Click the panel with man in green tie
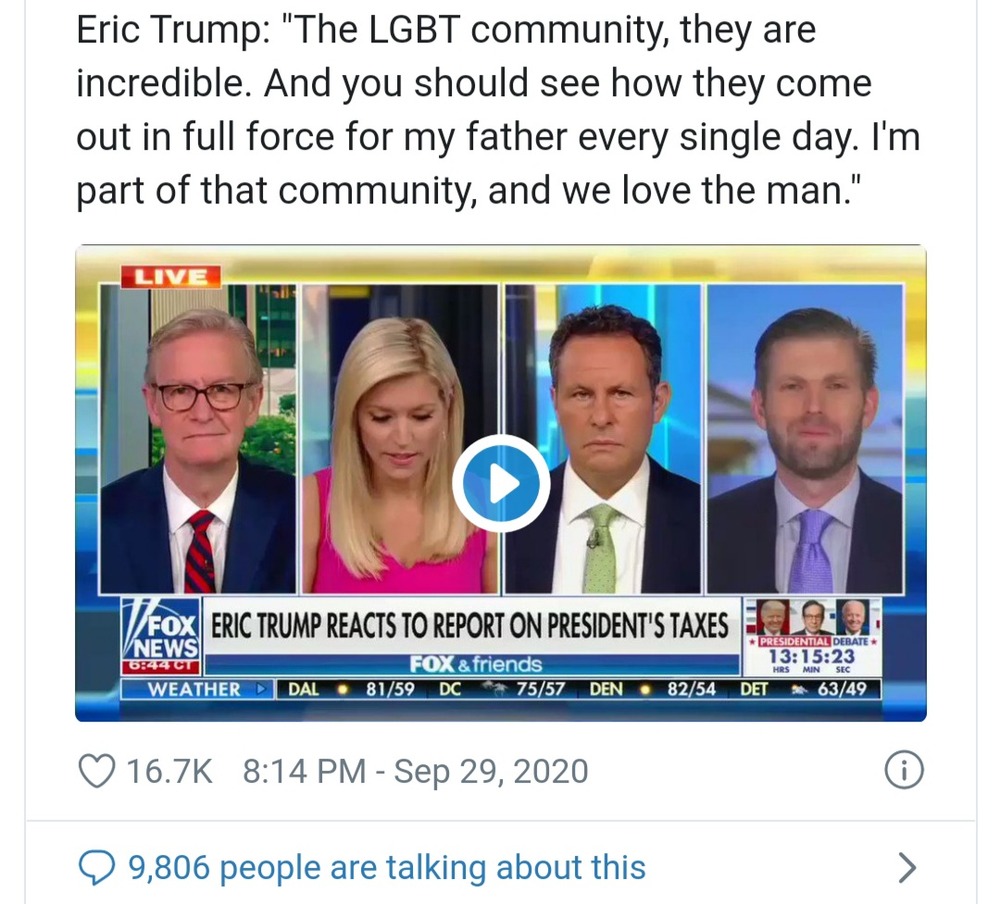Image resolution: width=1000 pixels, height=904 pixels. (x=603, y=439)
